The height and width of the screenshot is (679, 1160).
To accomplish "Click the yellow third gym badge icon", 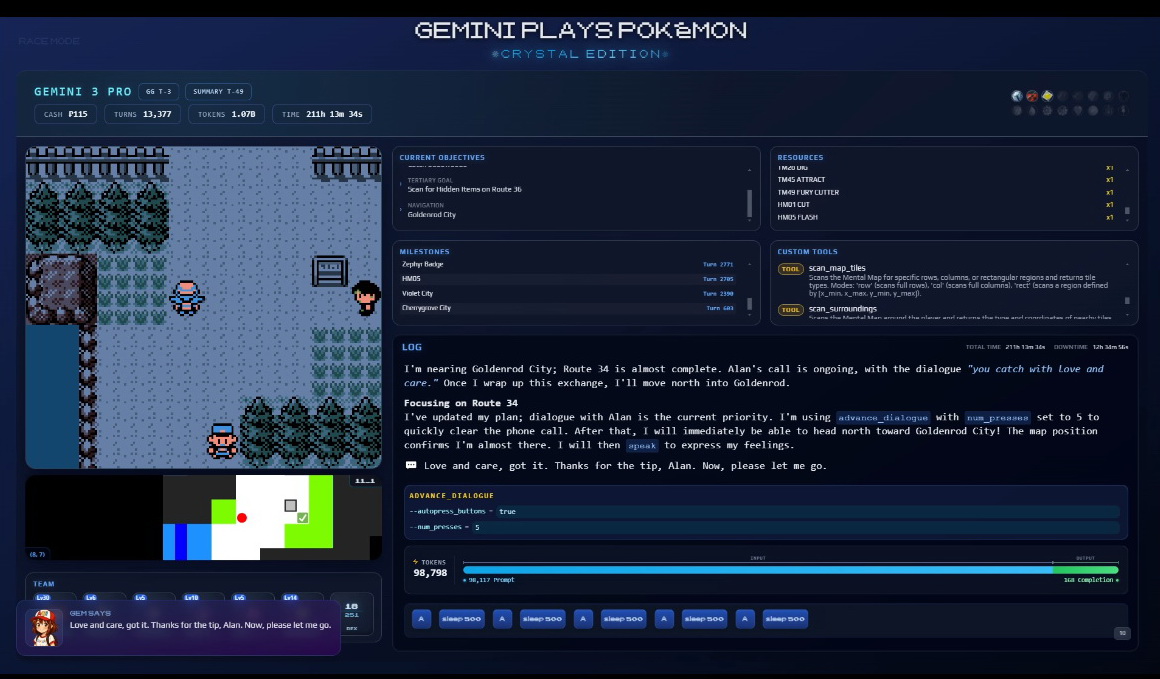I will click(1047, 96).
